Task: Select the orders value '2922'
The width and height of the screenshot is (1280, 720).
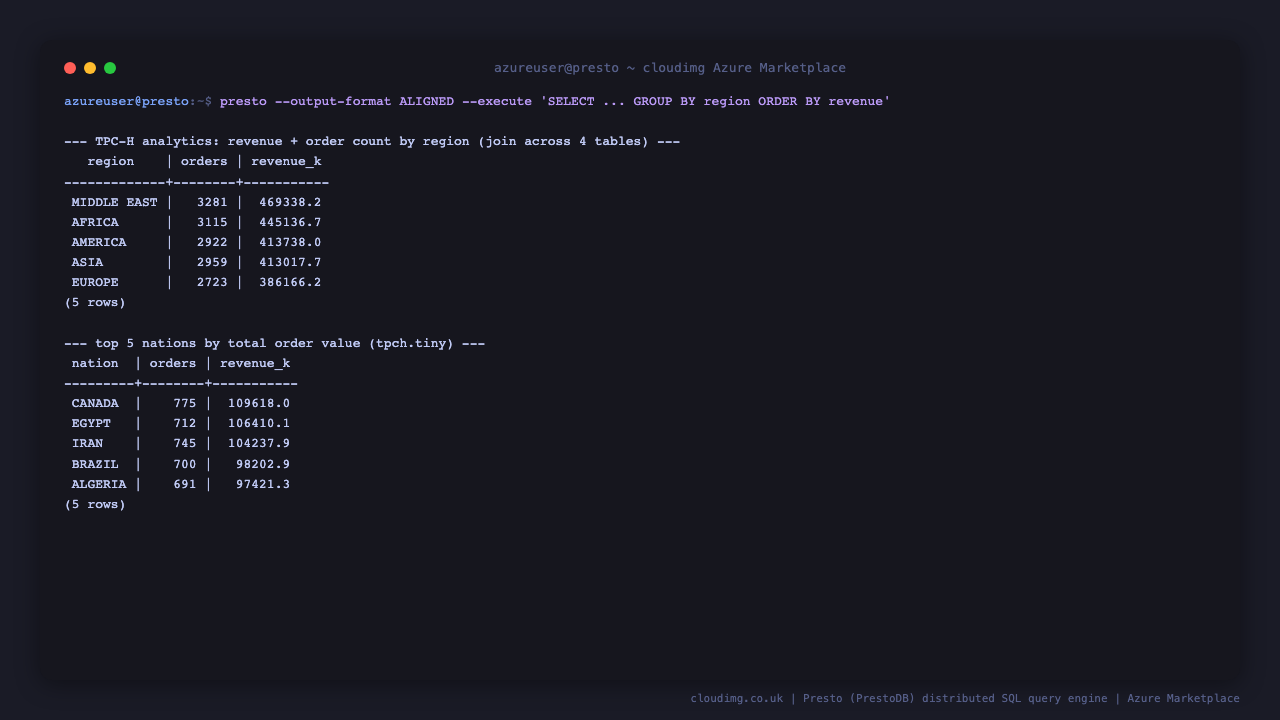Action: click(212, 242)
